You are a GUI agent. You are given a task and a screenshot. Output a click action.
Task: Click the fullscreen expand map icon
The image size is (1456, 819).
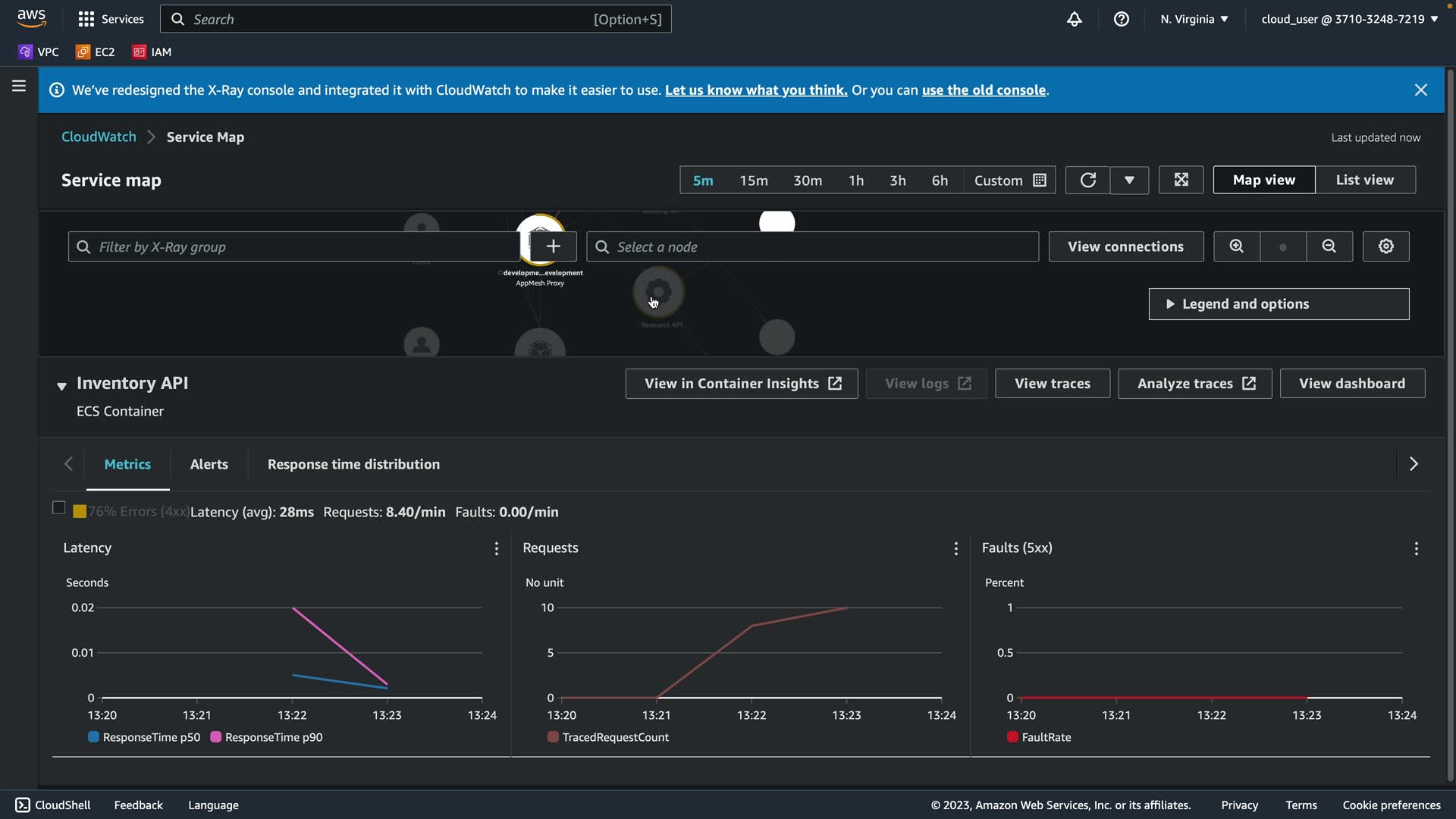click(x=1181, y=180)
